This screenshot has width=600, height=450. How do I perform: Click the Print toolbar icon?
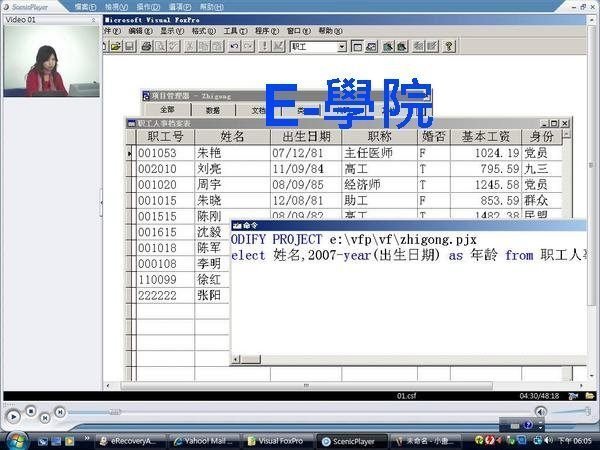(x=147, y=46)
